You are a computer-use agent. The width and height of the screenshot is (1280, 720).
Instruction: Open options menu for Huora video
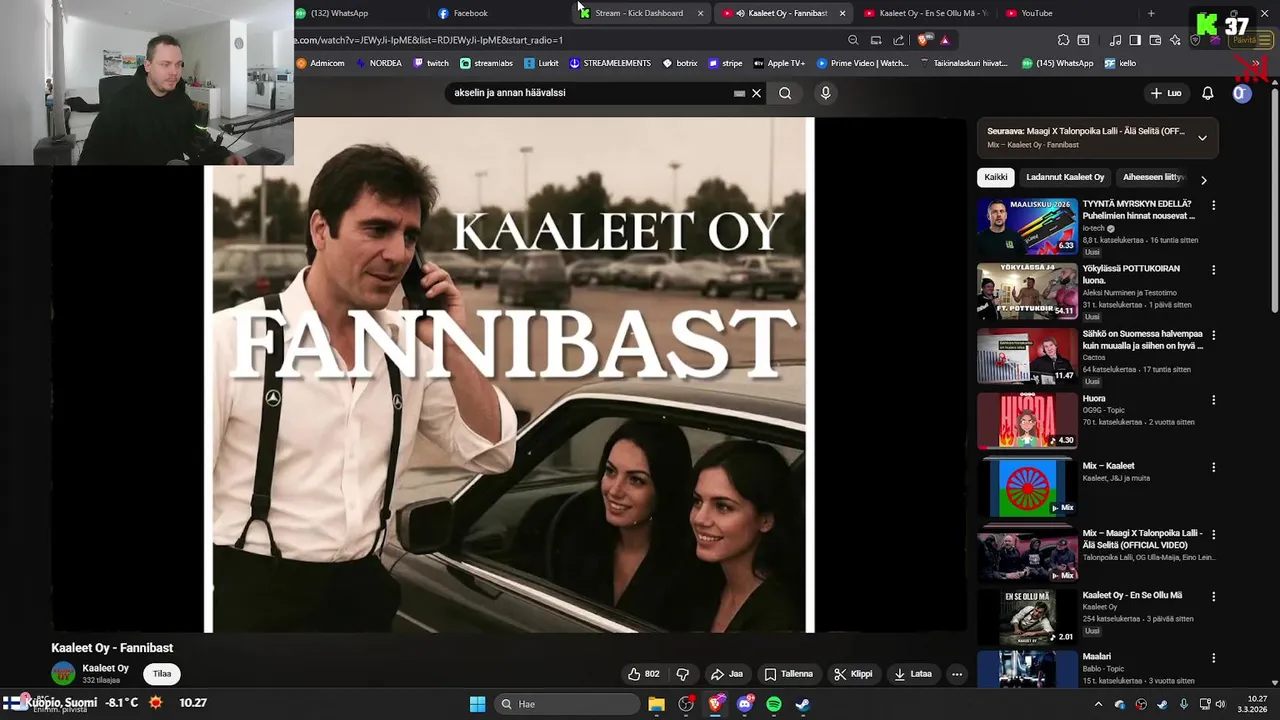pyautogui.click(x=1214, y=400)
